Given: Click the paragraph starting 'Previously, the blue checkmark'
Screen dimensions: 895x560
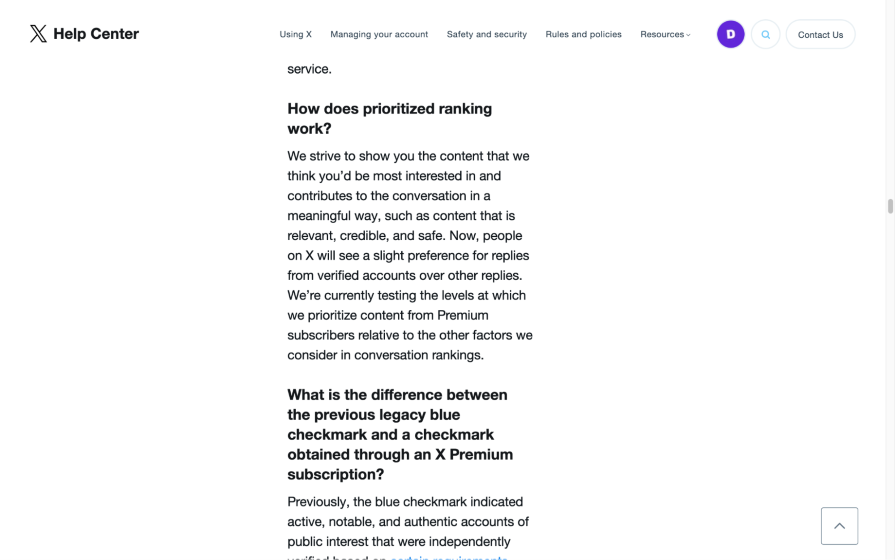Looking at the screenshot, I should click(408, 521).
